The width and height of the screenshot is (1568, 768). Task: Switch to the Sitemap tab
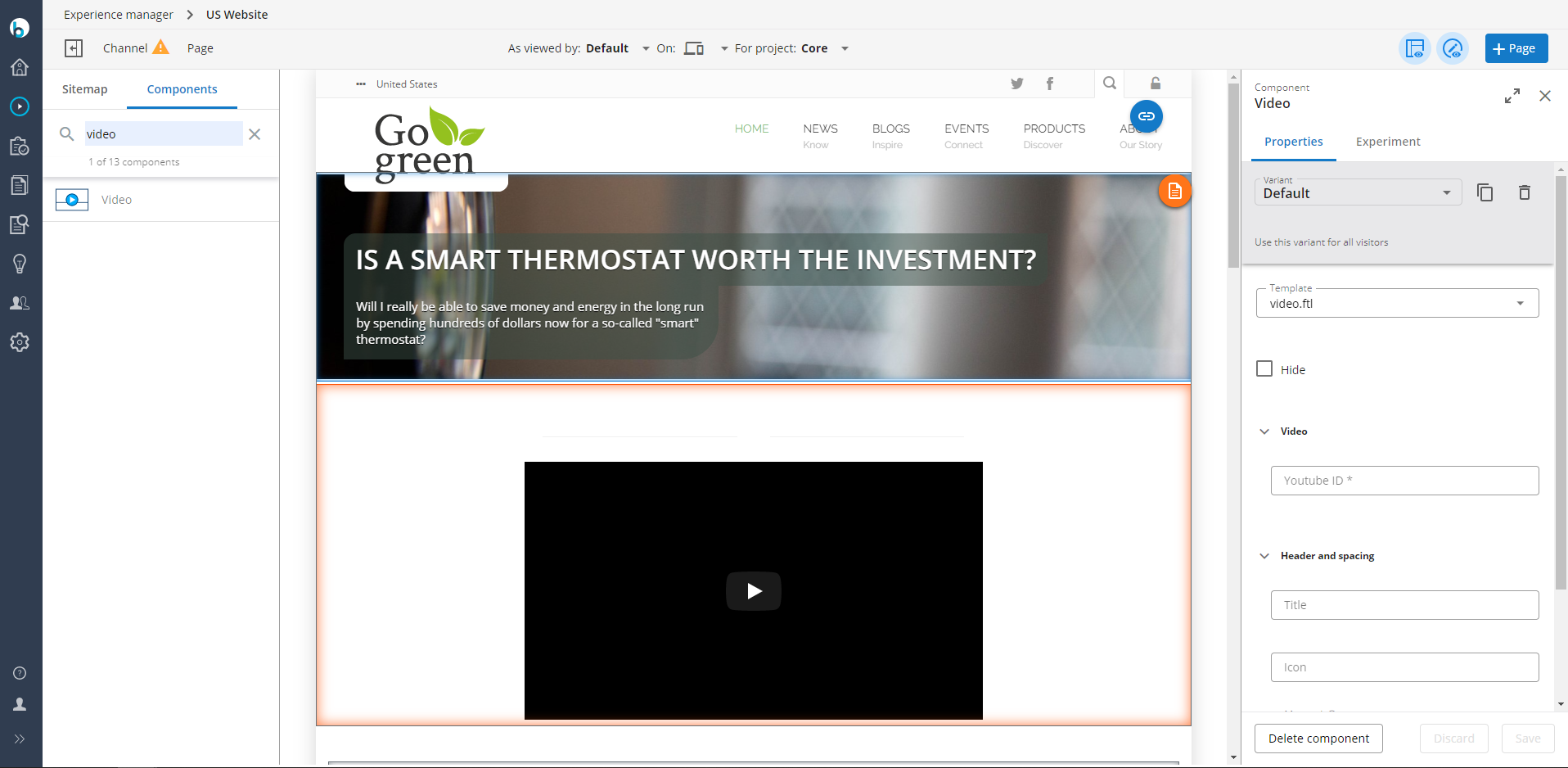pos(84,89)
